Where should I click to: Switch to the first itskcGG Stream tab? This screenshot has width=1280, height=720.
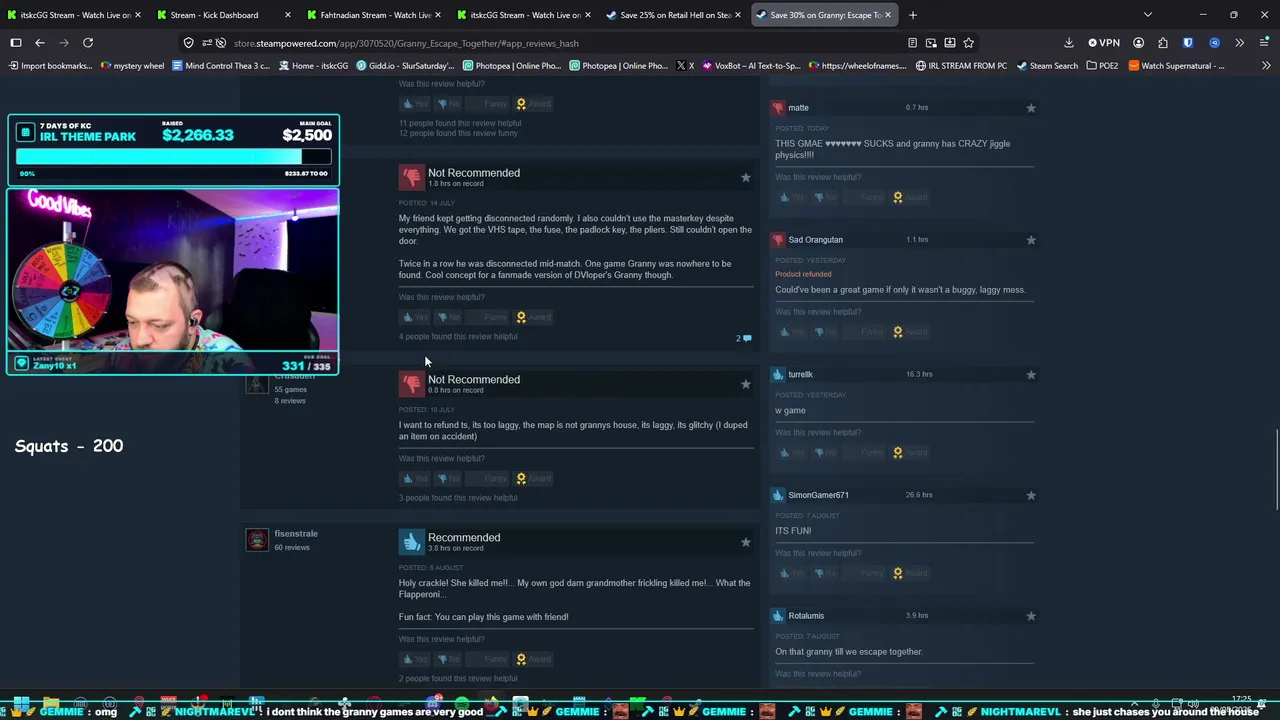pyautogui.click(x=72, y=15)
